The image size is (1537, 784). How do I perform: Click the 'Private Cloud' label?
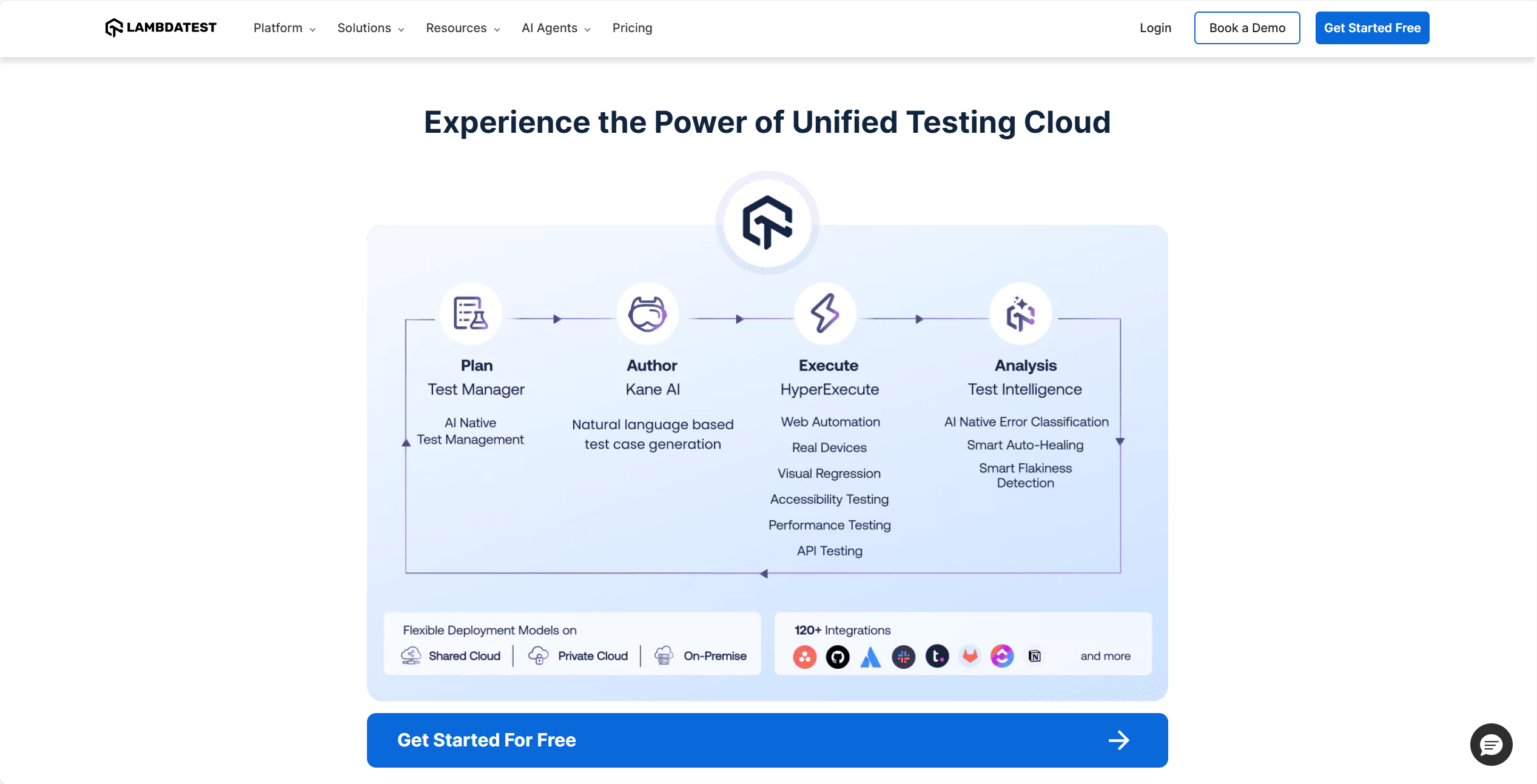593,656
